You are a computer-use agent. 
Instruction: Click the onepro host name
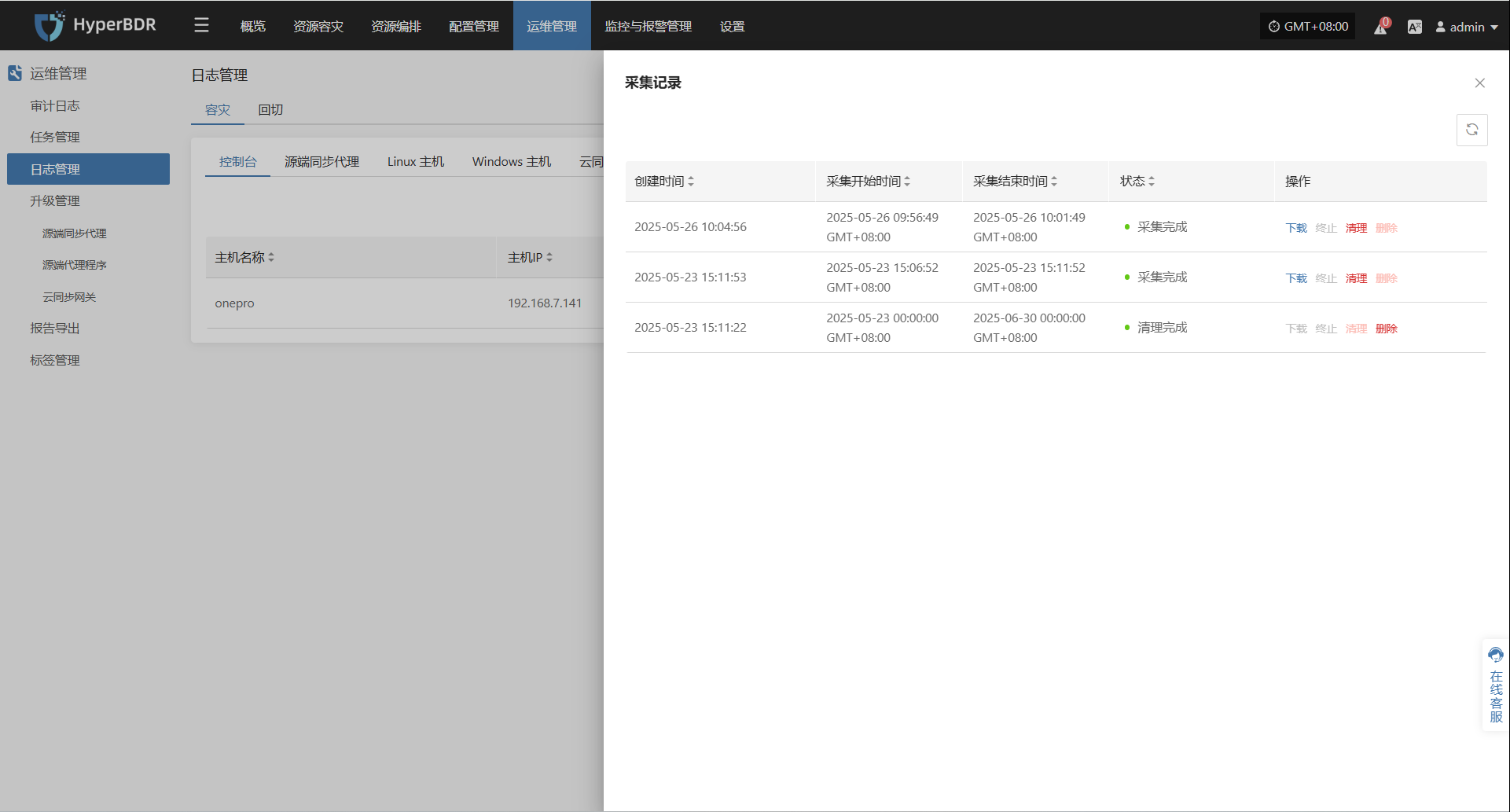click(234, 303)
